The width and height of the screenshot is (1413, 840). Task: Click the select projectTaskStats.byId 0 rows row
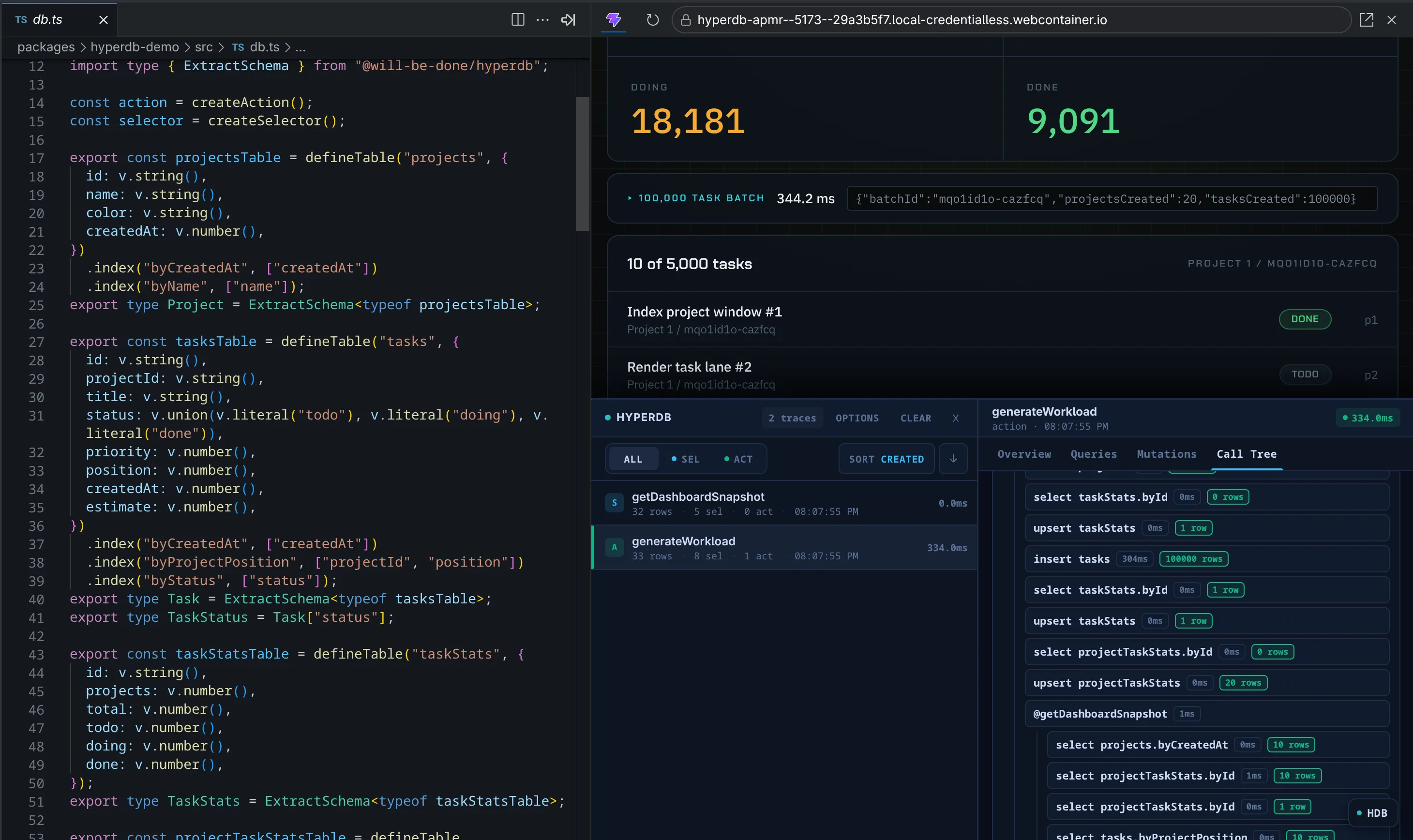coord(1206,651)
